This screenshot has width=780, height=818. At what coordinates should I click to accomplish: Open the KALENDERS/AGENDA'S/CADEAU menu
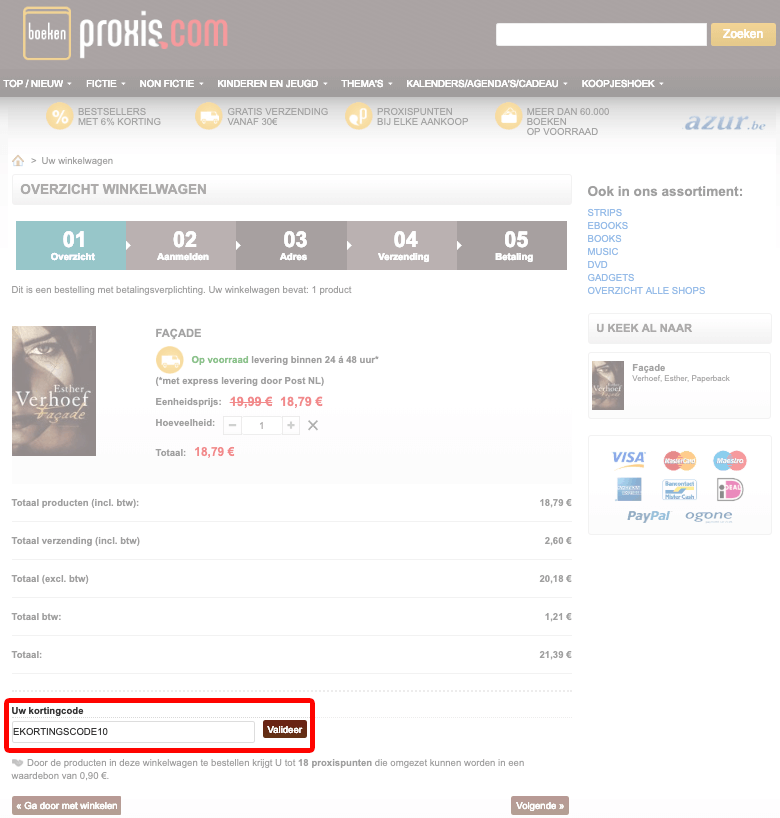pyautogui.click(x=487, y=83)
